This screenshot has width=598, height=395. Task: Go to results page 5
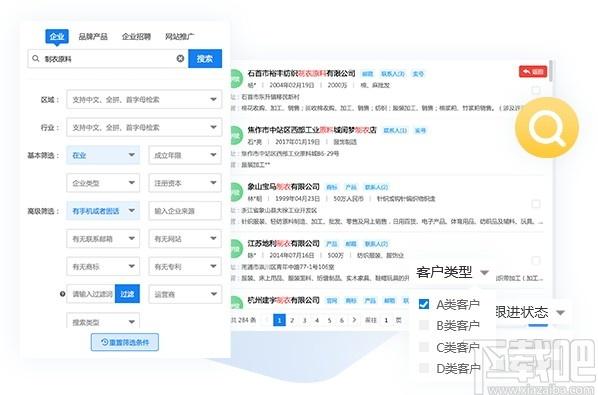(x=329, y=320)
